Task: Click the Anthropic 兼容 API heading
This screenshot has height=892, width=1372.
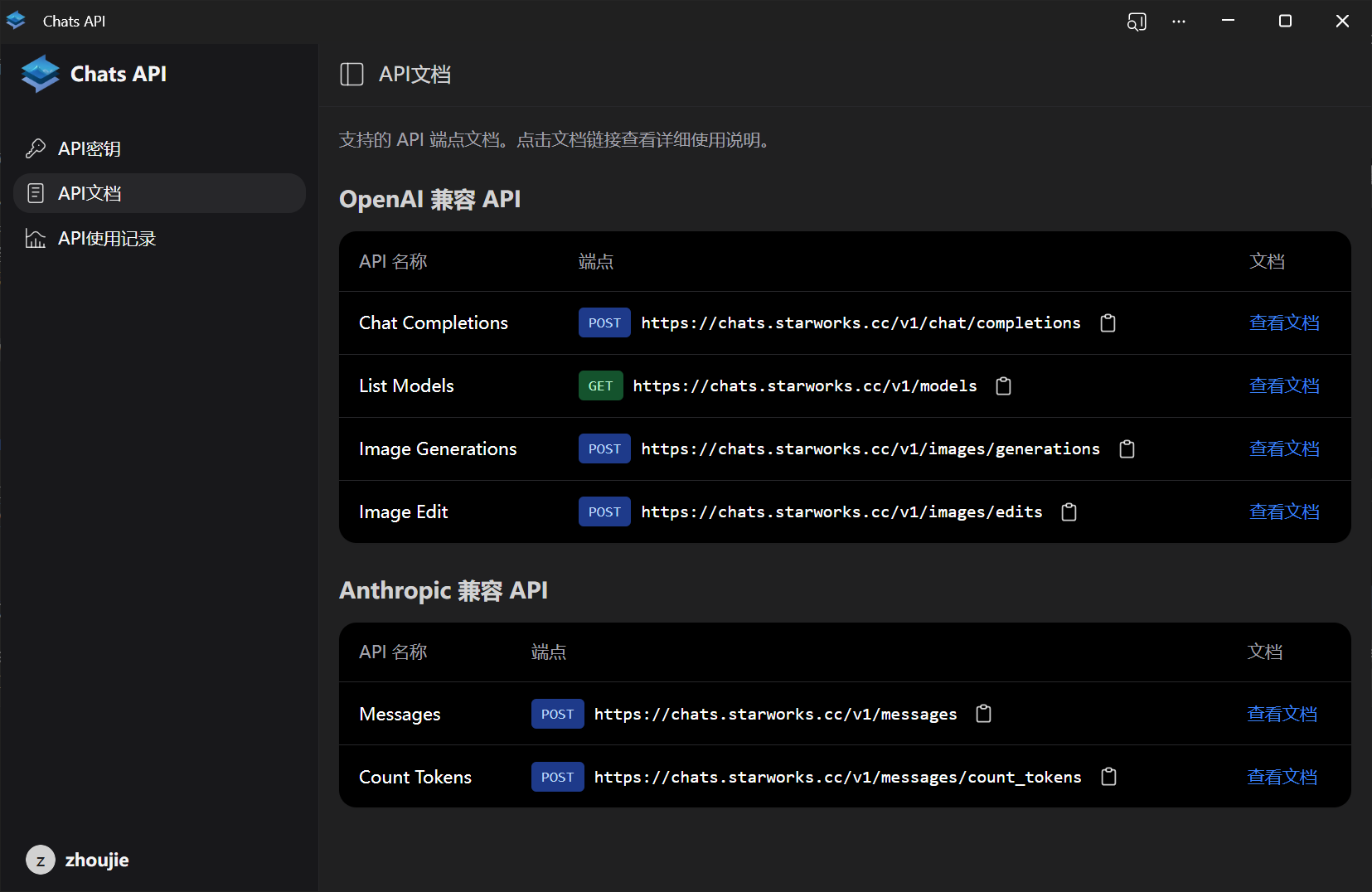Action: tap(444, 590)
